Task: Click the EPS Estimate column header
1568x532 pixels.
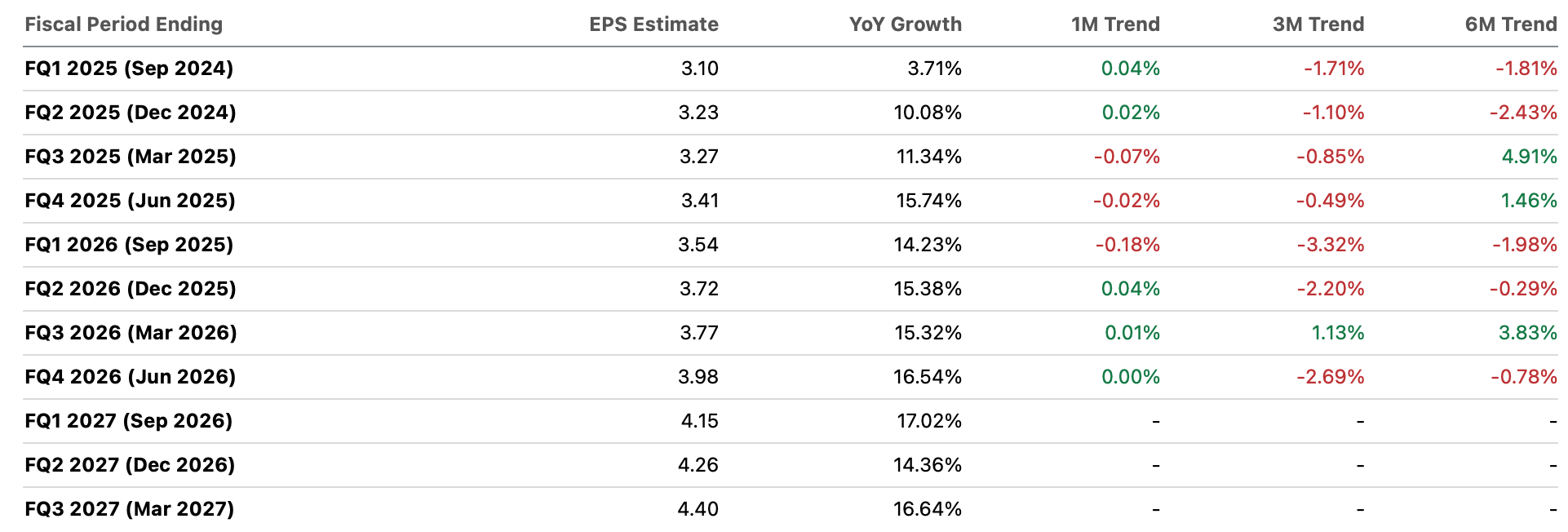Action: click(x=653, y=24)
